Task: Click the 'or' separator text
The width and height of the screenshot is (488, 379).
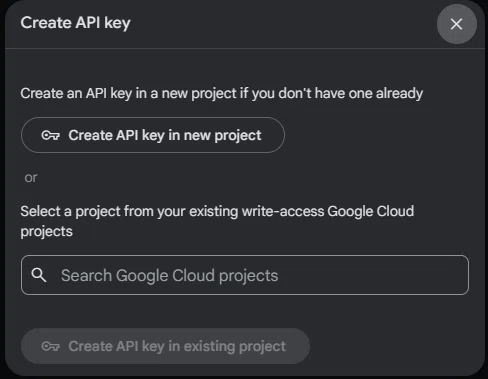Action: tap(31, 178)
